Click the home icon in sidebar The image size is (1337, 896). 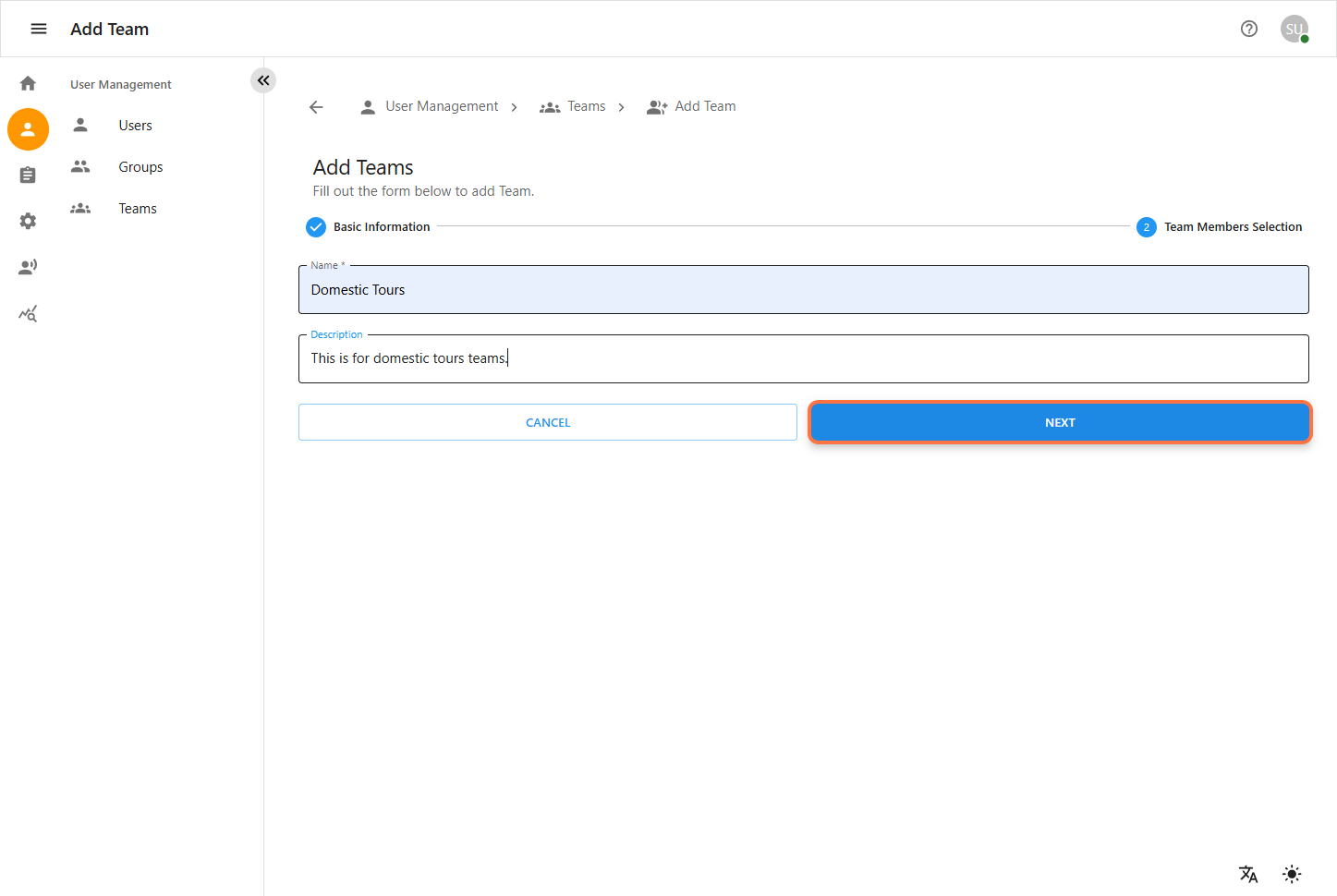(x=28, y=83)
